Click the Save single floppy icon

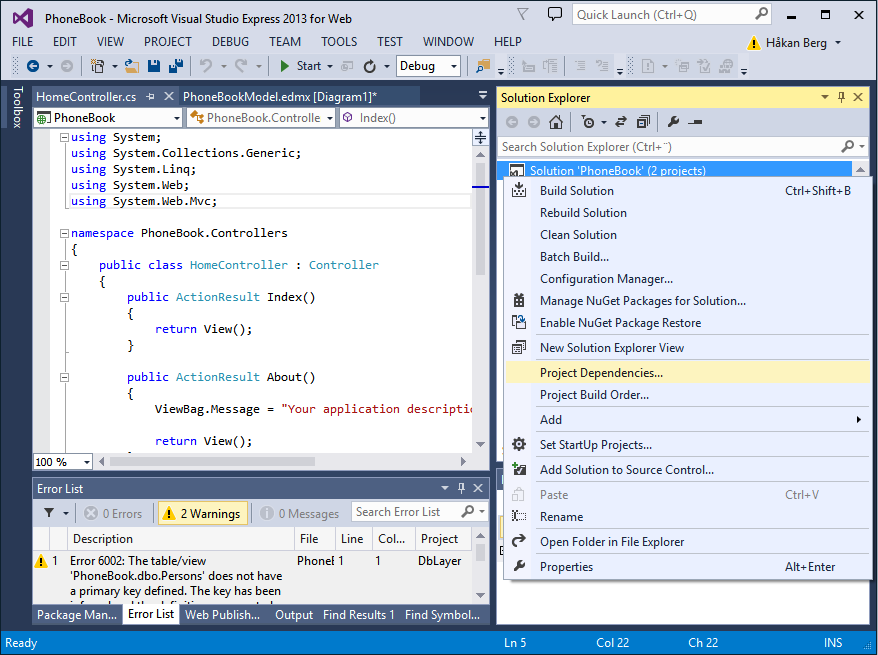(154, 66)
